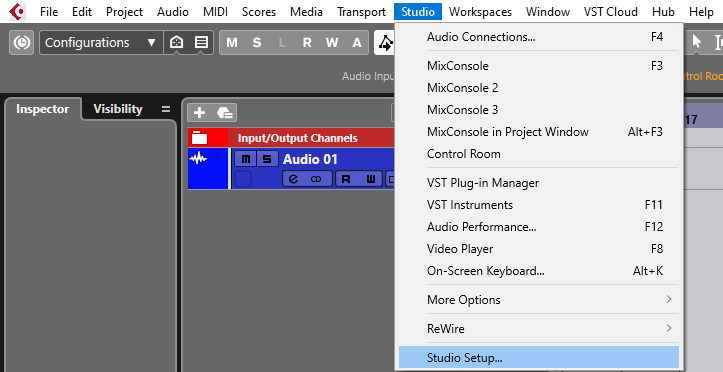Toggle the global Solo (S) state button
This screenshot has height=372, width=723.
(x=257, y=43)
